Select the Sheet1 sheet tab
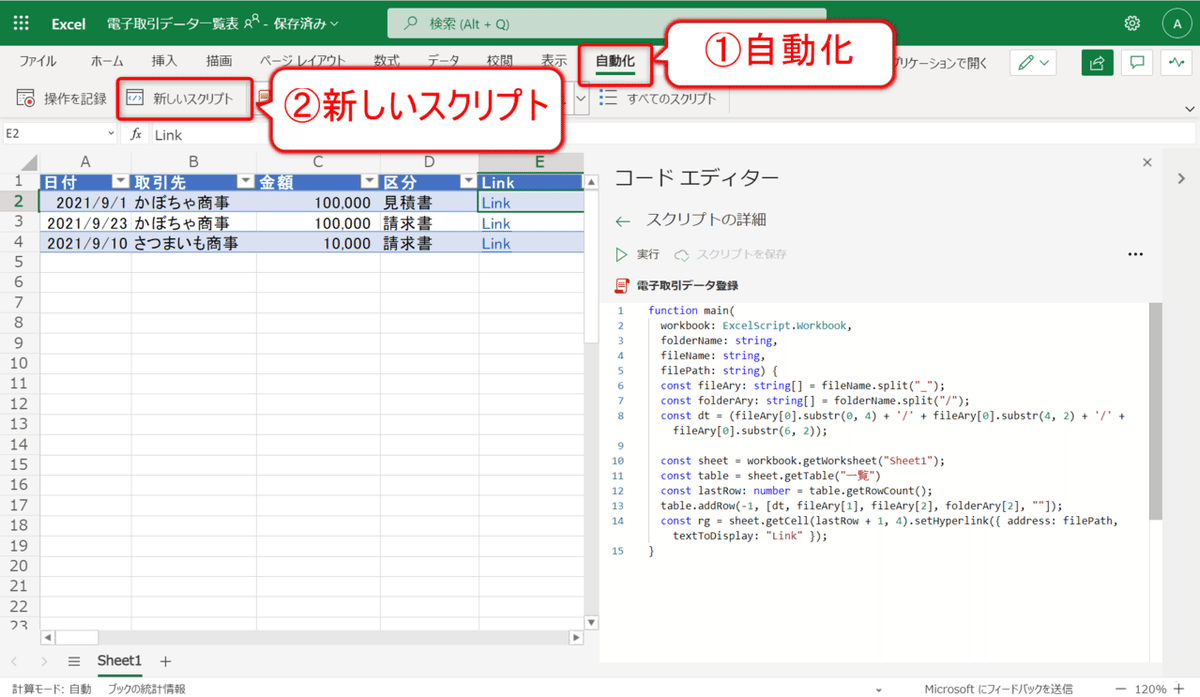This screenshot has height=697, width=1200. pyautogui.click(x=120, y=661)
